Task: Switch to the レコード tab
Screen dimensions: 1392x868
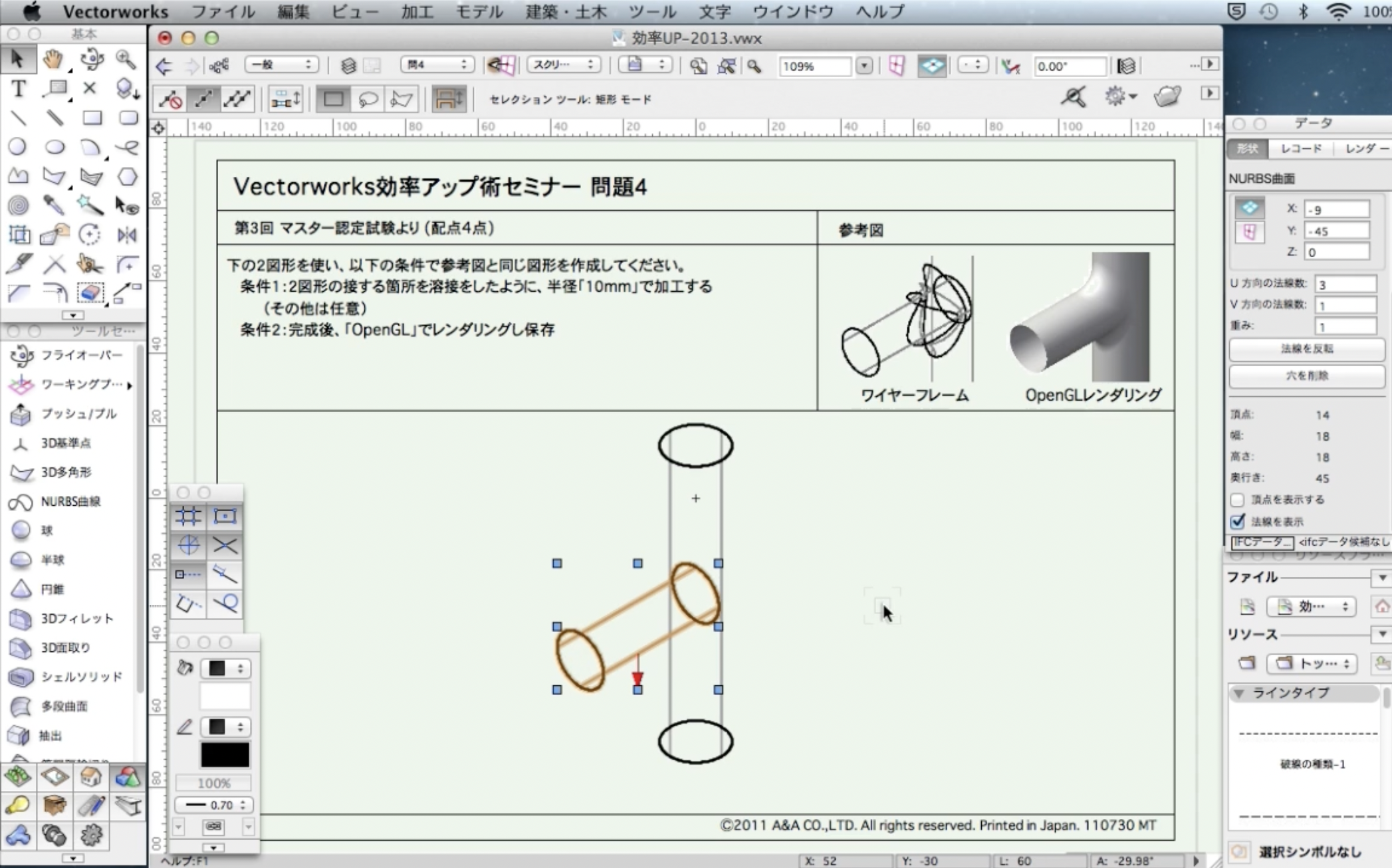Action: coord(1301,148)
